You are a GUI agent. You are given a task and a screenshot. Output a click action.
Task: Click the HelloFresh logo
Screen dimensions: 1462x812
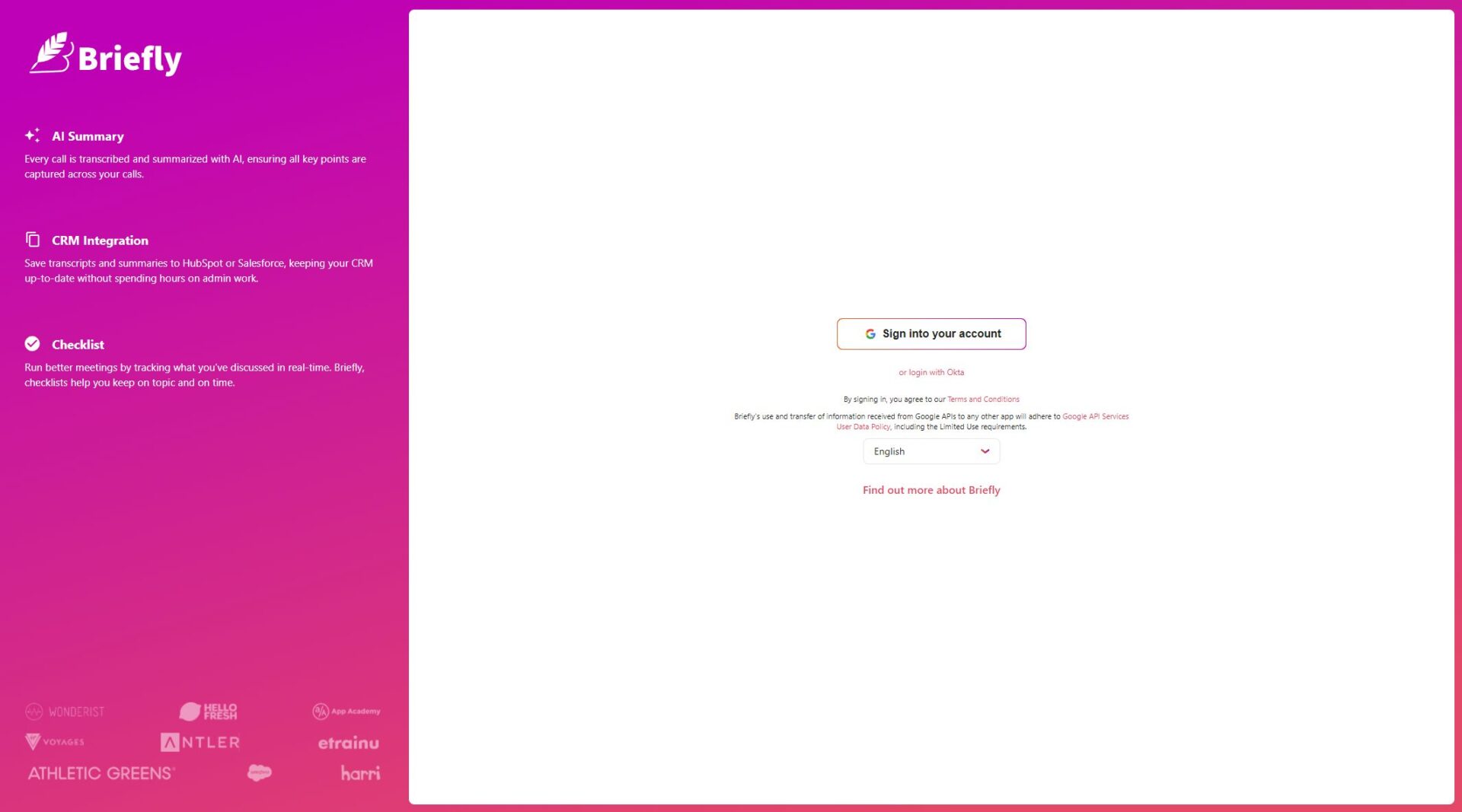(x=208, y=712)
